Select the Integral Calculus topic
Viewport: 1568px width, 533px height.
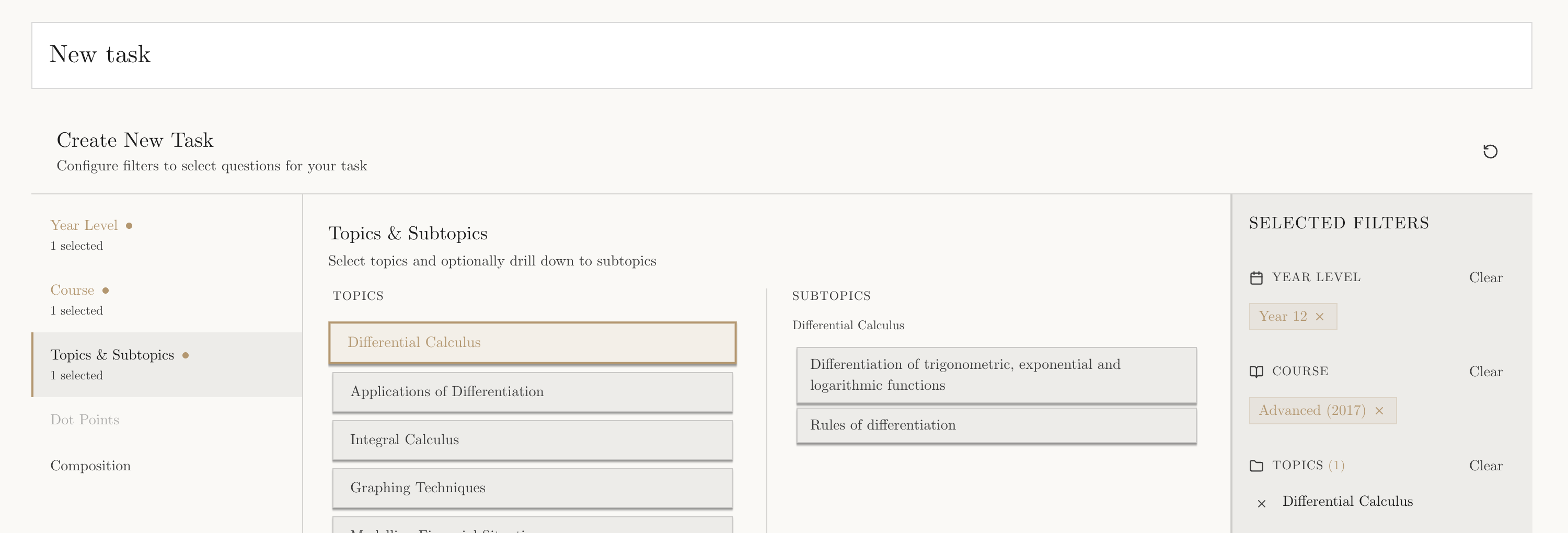(x=532, y=440)
